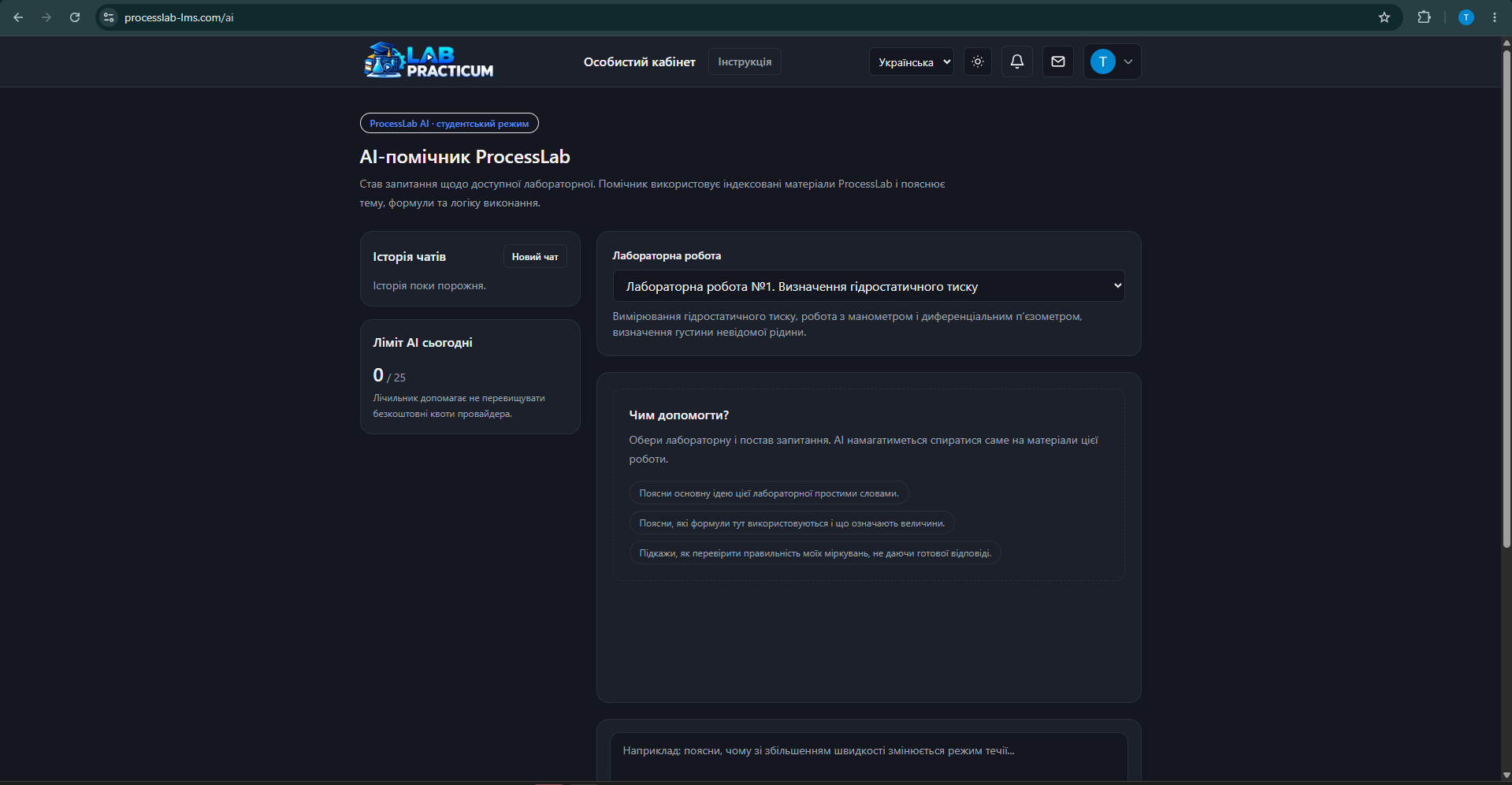
Task: View site information icon in address bar
Action: coord(109,17)
